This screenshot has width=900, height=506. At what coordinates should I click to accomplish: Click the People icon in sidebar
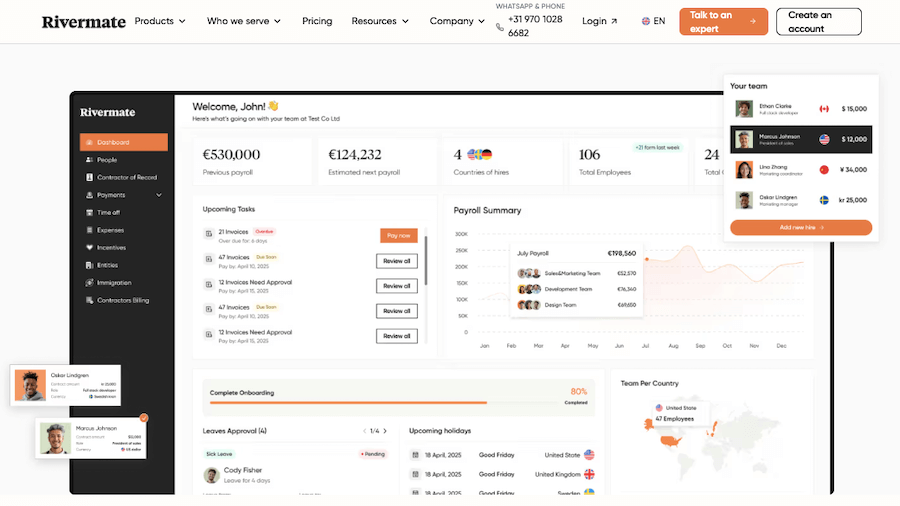tap(89, 160)
